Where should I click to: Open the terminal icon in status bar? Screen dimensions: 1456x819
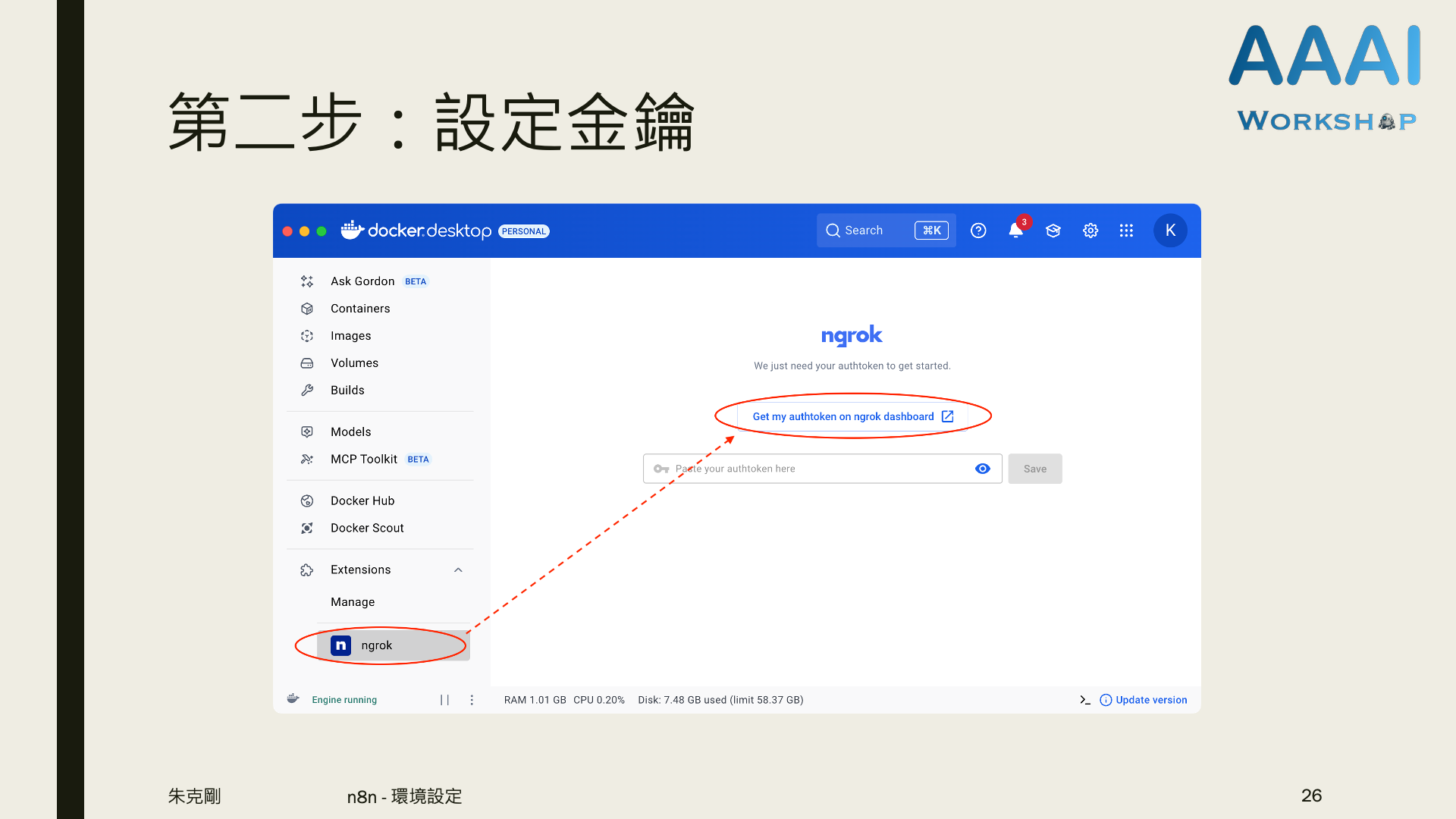[x=1084, y=700]
